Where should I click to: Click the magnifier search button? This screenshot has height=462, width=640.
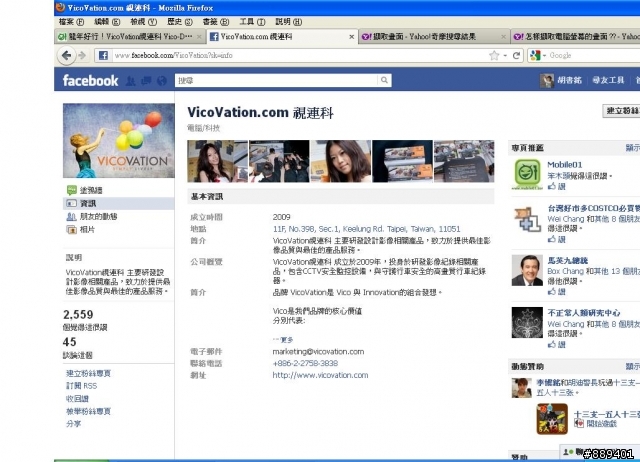(384, 80)
